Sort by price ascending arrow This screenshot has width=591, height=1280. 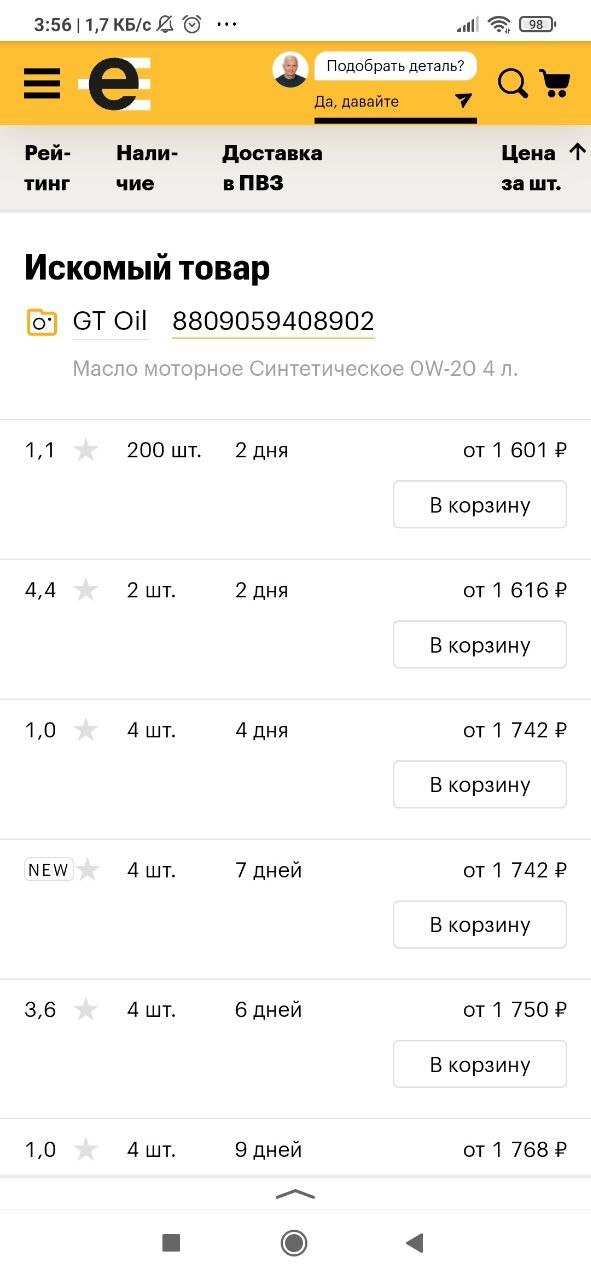pyautogui.click(x=577, y=152)
